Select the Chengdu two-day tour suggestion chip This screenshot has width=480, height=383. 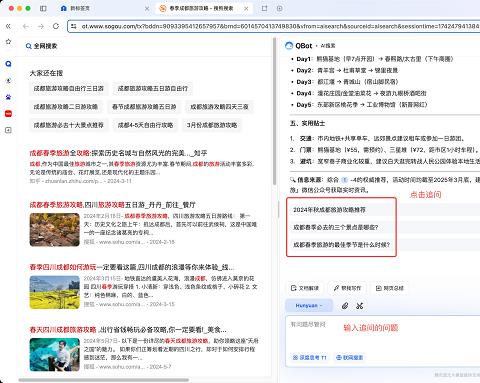point(66,107)
